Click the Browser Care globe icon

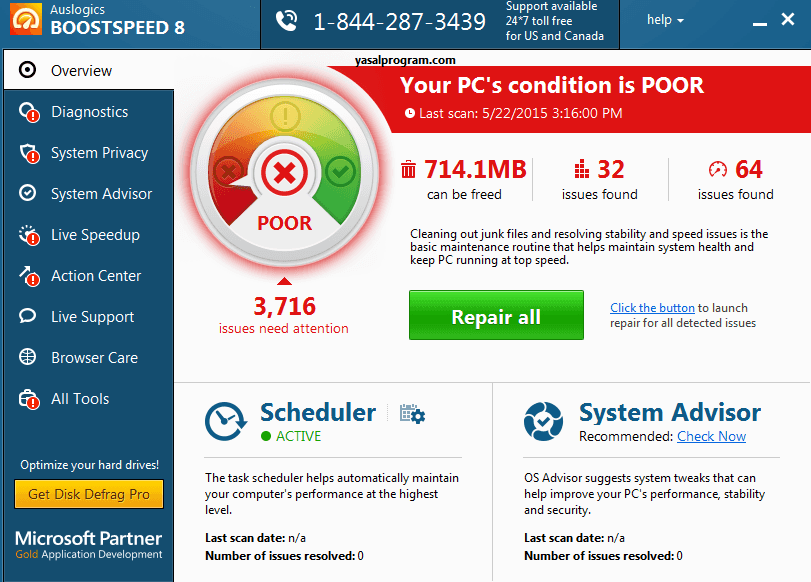(x=28, y=358)
